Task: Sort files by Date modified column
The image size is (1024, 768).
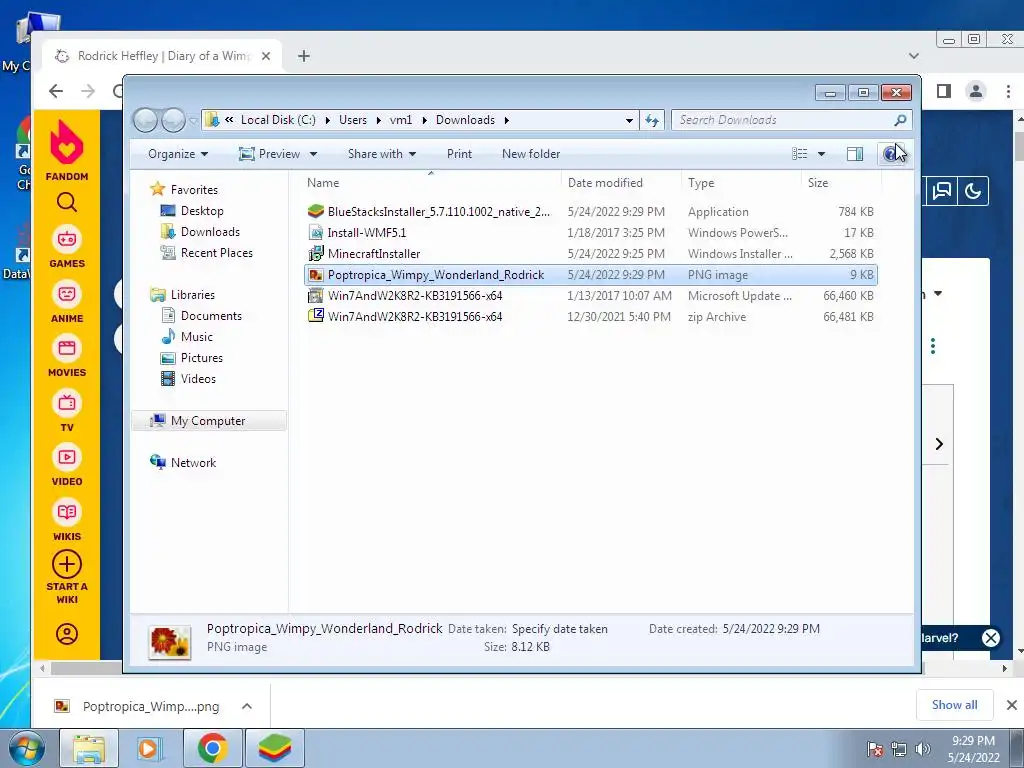Action: coord(620,183)
